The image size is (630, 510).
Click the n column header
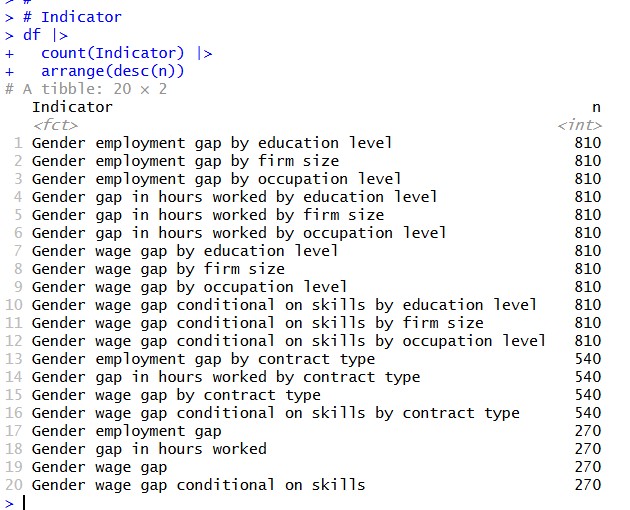(596, 107)
